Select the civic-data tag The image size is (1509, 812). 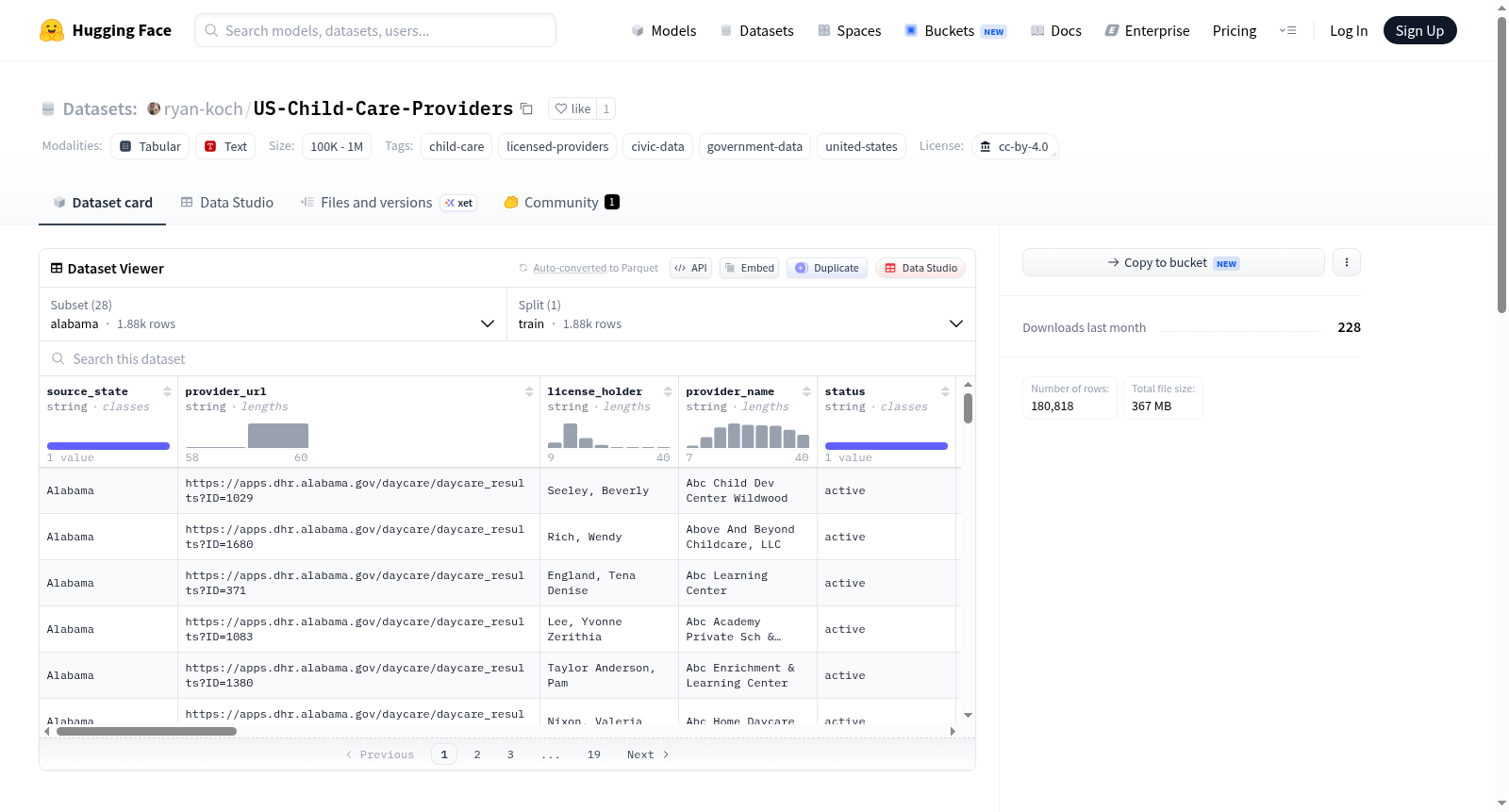click(657, 146)
